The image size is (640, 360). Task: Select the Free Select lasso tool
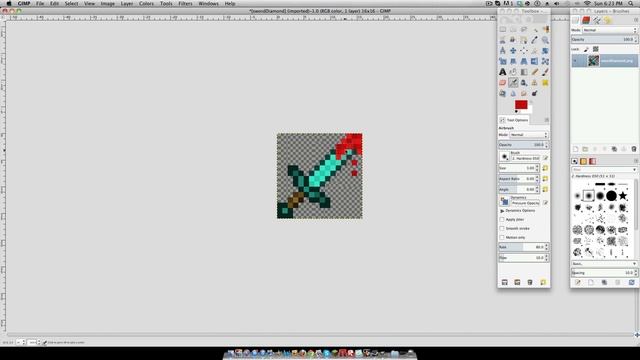point(524,29)
